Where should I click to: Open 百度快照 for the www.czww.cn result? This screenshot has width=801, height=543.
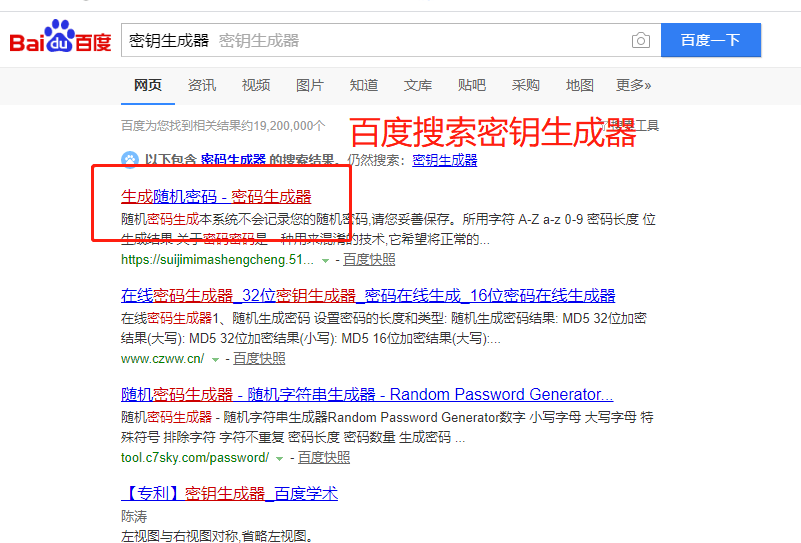[259, 358]
